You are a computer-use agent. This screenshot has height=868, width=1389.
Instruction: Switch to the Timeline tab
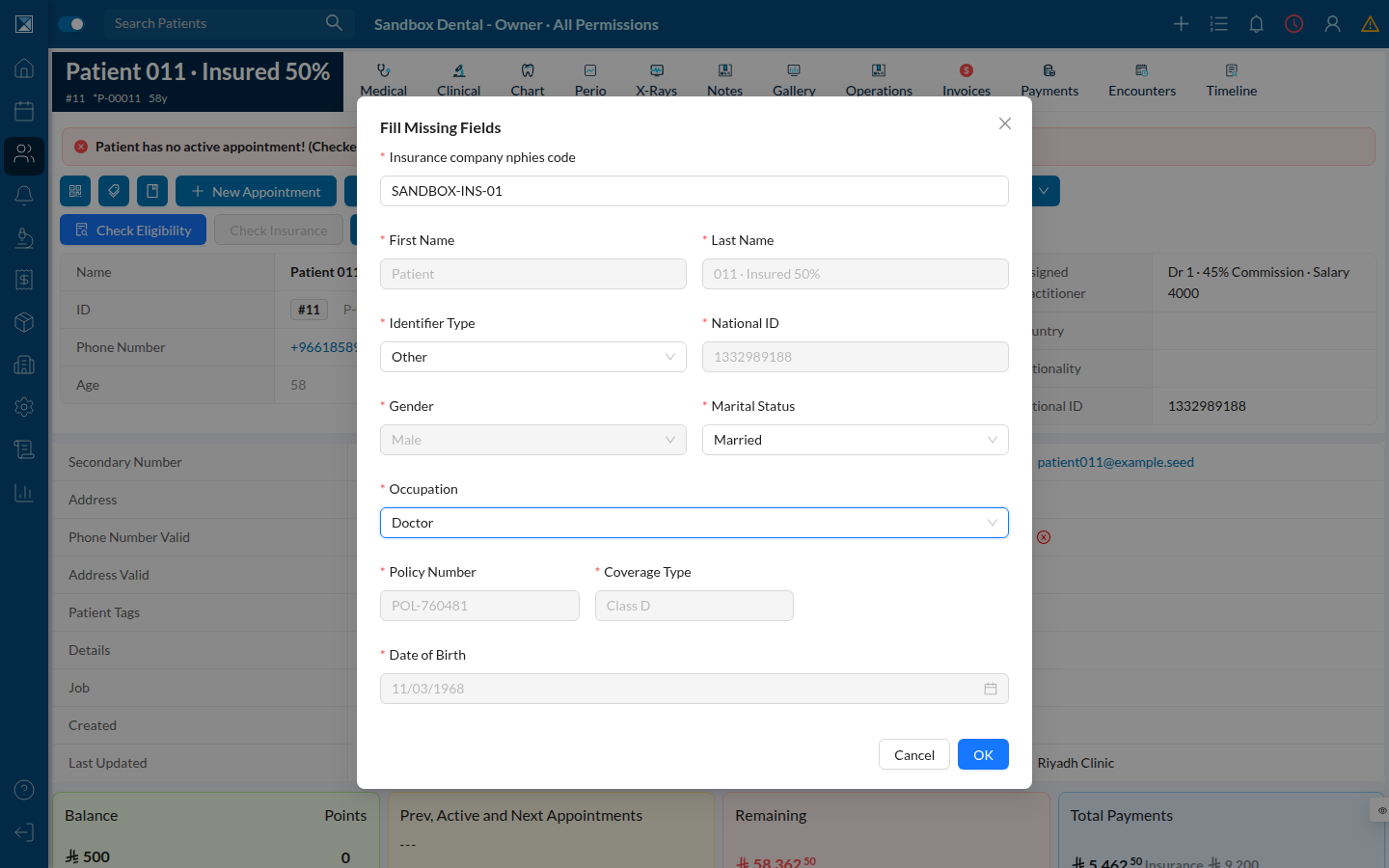(1231, 81)
